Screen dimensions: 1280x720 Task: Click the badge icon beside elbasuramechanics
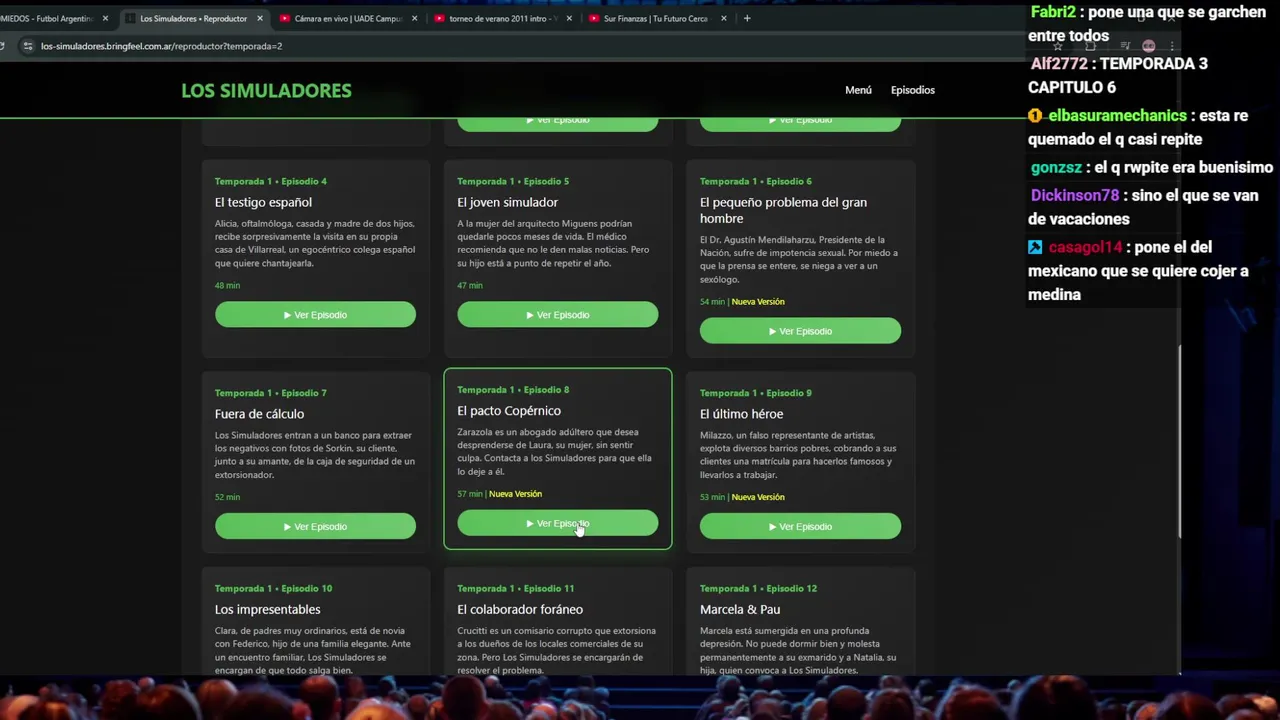(x=1035, y=115)
